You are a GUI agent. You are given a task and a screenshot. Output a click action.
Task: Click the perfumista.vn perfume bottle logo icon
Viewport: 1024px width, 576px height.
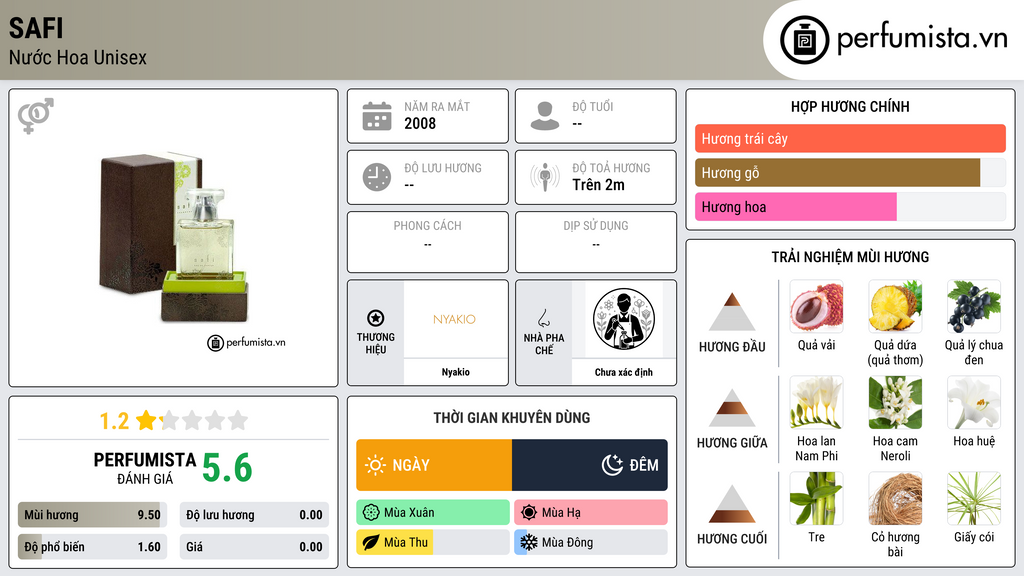pyautogui.click(x=804, y=40)
